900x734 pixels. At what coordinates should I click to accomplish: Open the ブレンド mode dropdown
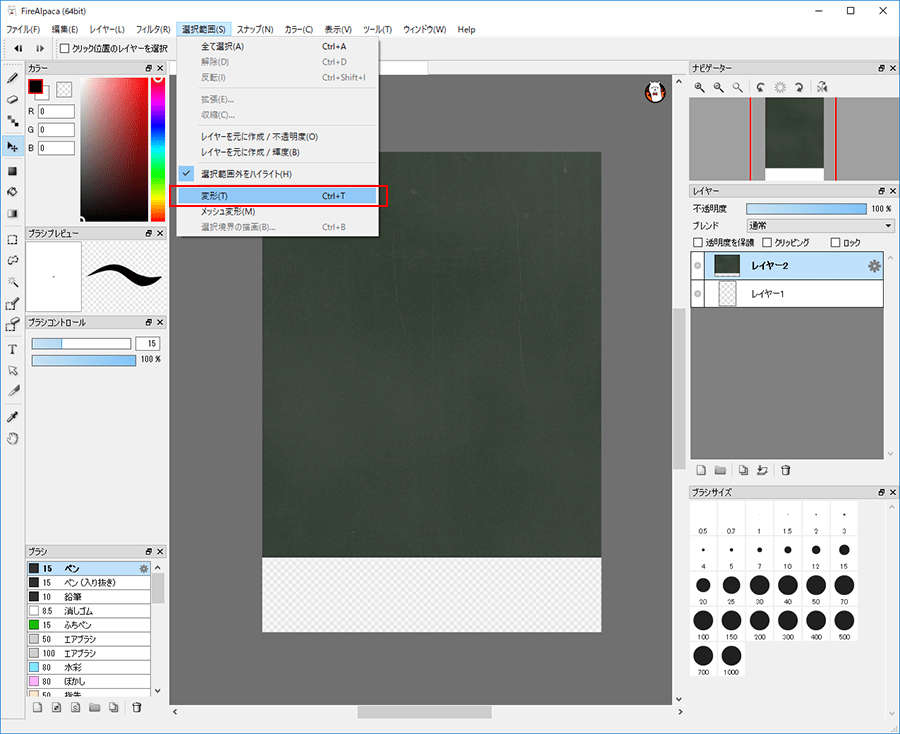click(820, 226)
